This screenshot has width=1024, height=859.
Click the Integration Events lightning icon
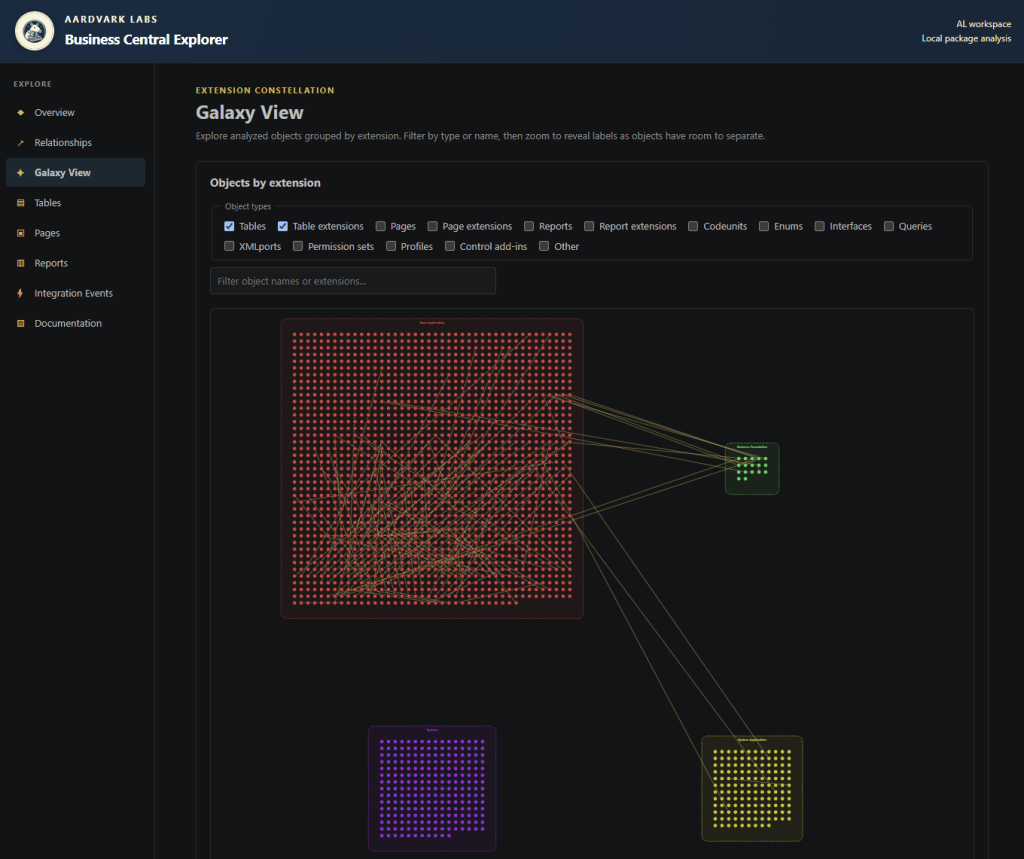pos(21,293)
